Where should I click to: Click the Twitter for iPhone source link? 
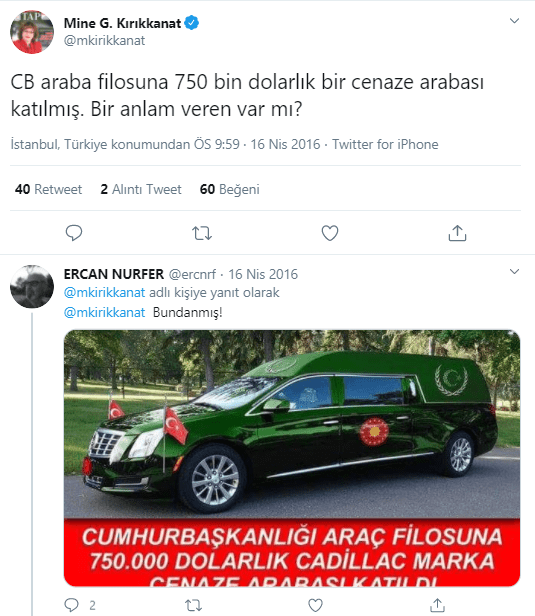385,144
